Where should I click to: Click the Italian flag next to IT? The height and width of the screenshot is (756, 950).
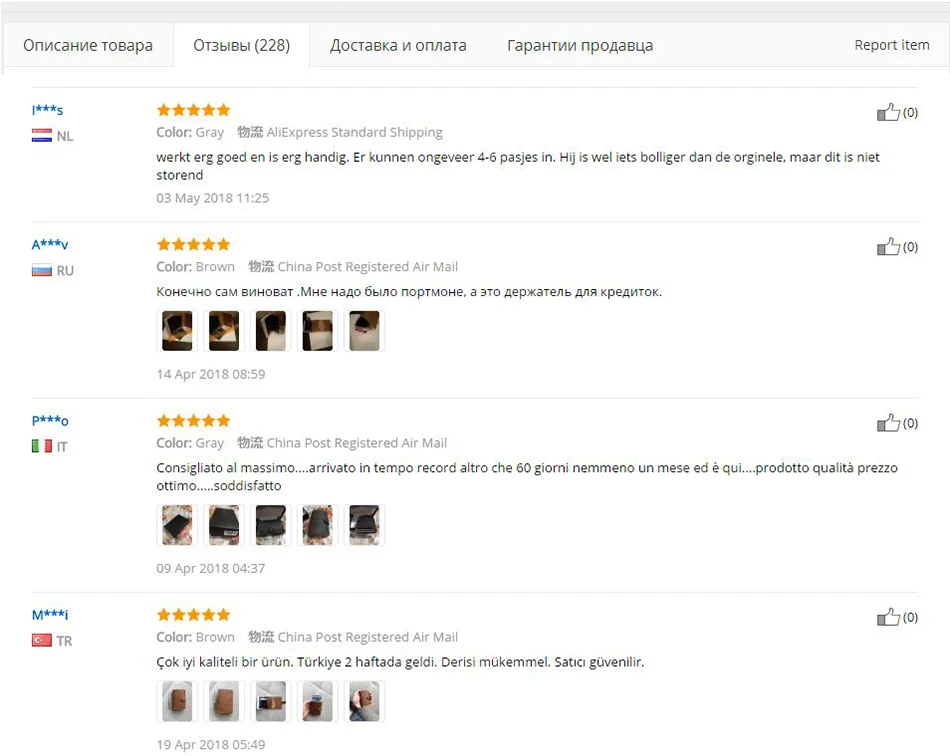pos(42,446)
